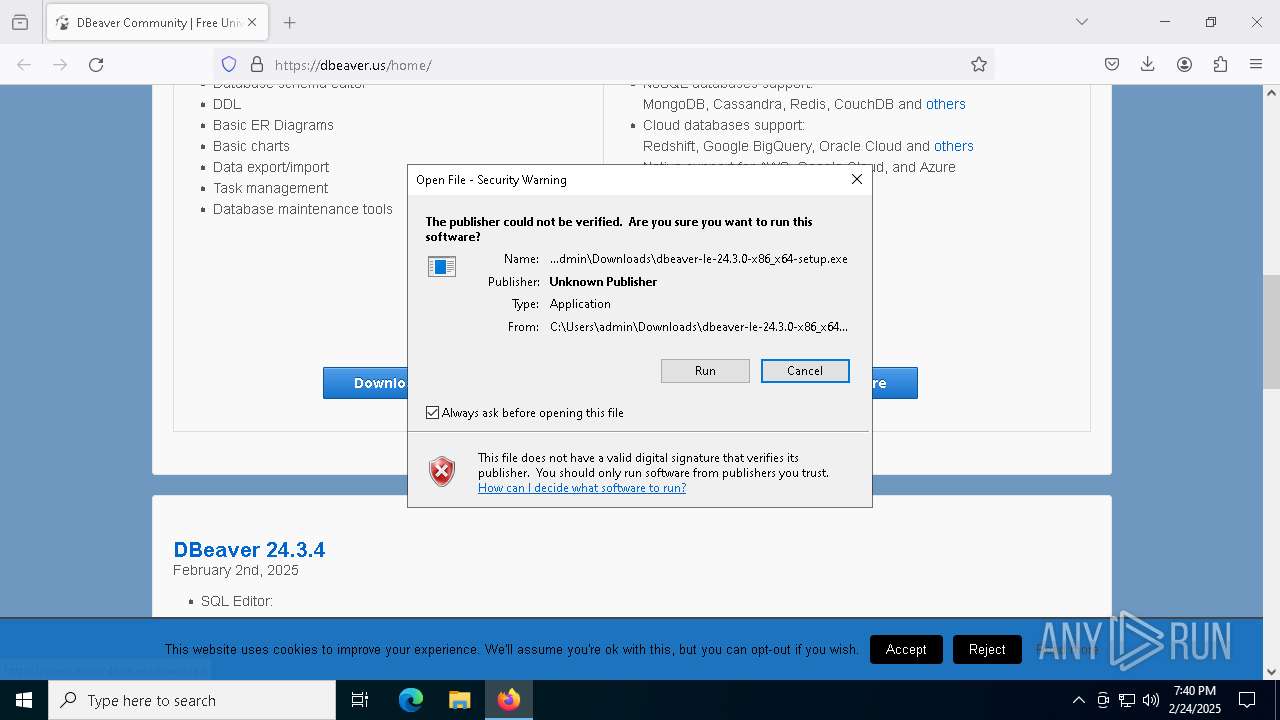1280x720 pixels.
Task: Accept the website cookies
Action: tap(906, 649)
